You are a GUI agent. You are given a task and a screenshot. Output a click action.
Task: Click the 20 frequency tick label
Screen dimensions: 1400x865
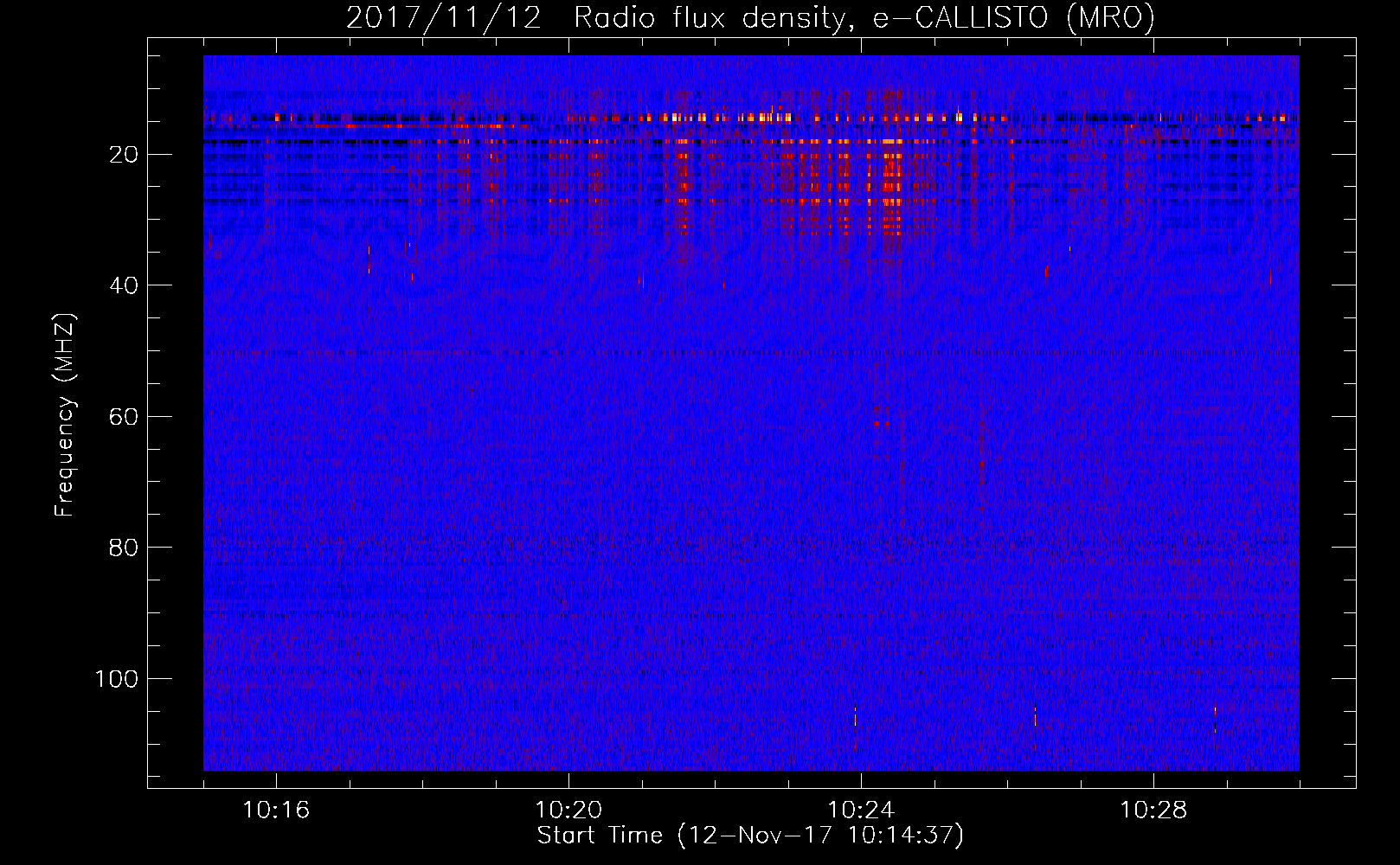(x=124, y=155)
